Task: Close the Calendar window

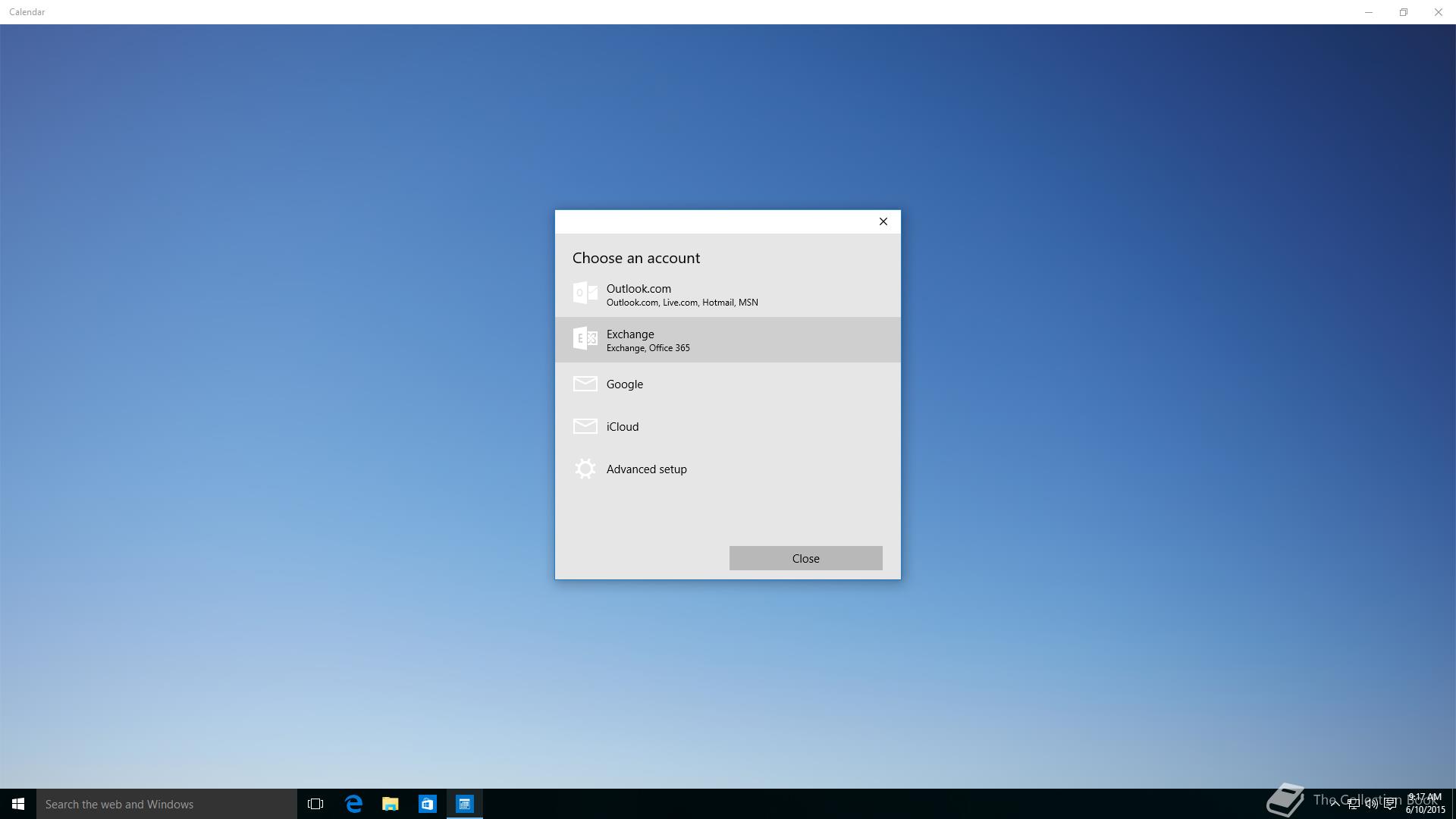Action: 1439,12
